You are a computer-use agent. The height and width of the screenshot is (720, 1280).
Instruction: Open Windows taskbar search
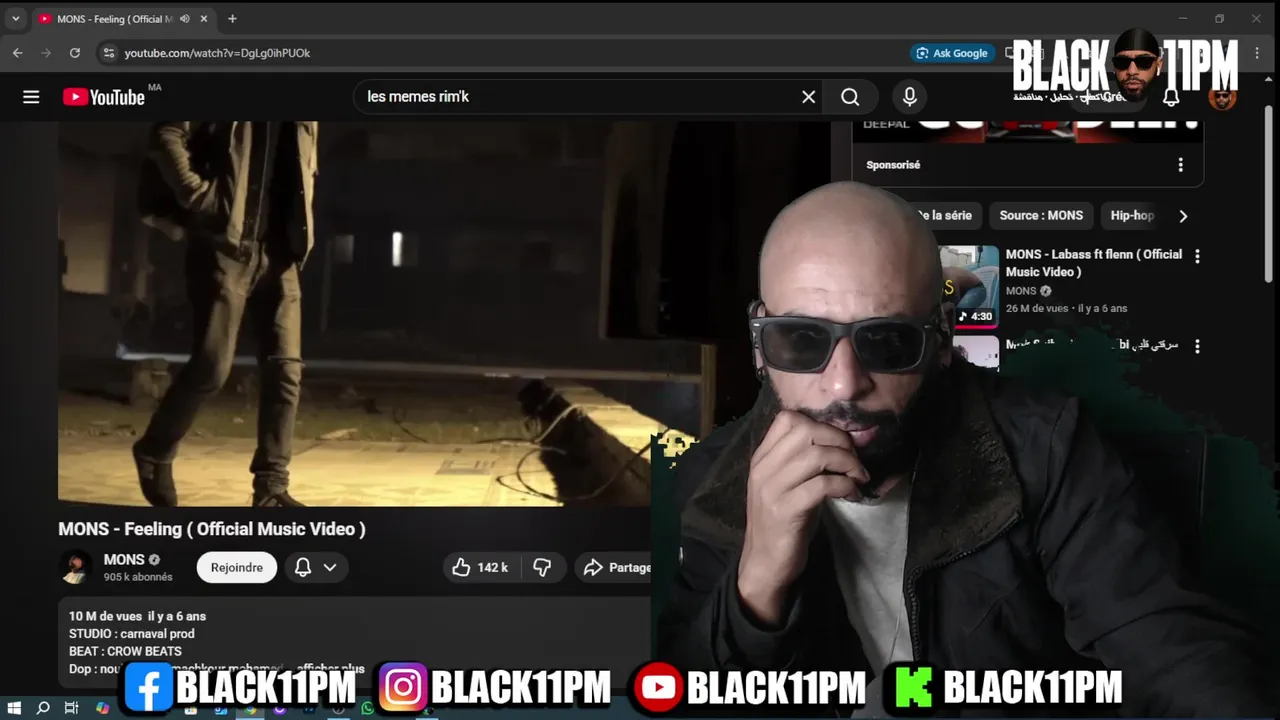(x=43, y=708)
